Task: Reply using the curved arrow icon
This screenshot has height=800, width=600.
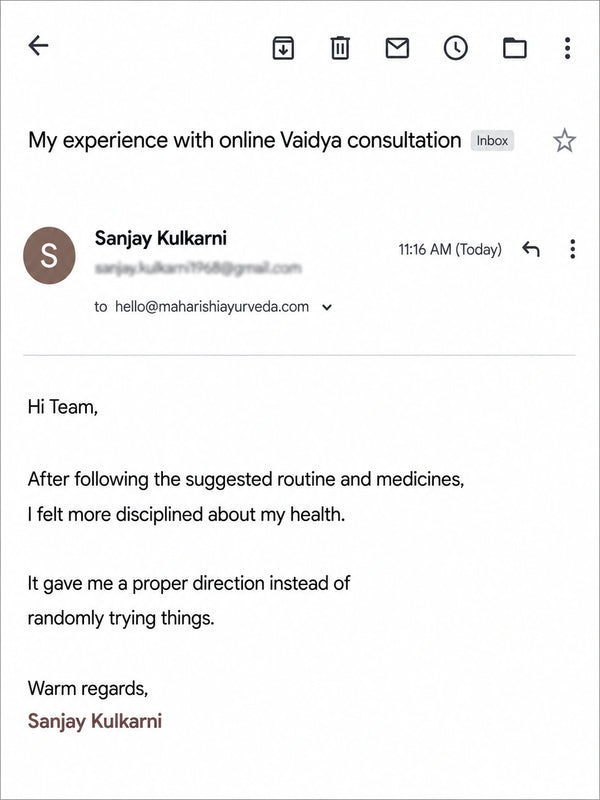Action: [531, 249]
